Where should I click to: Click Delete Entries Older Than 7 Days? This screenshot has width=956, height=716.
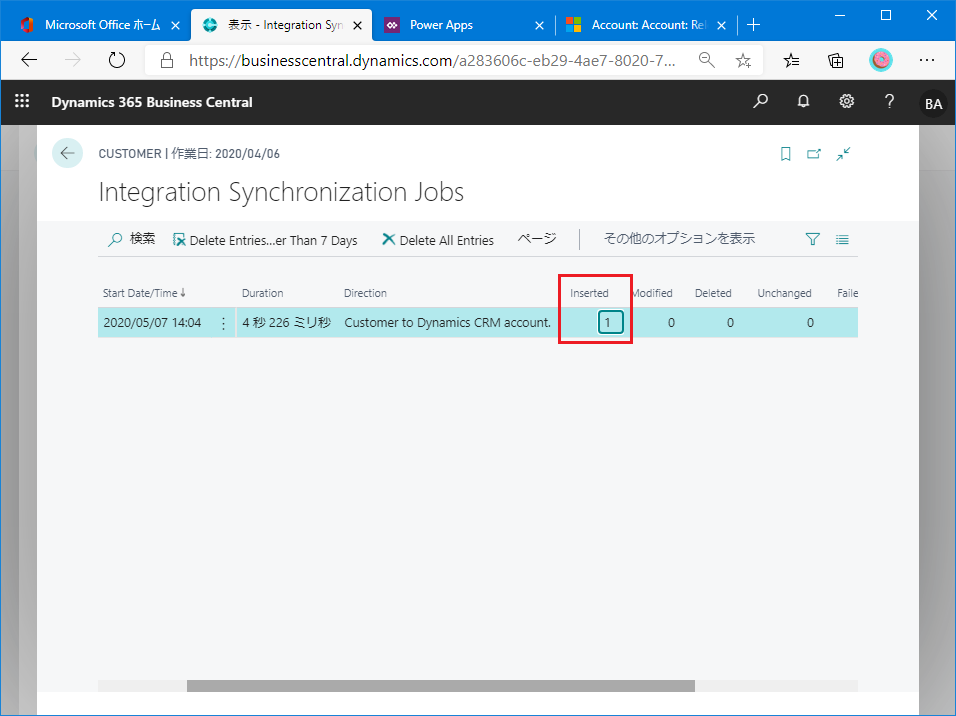(265, 240)
